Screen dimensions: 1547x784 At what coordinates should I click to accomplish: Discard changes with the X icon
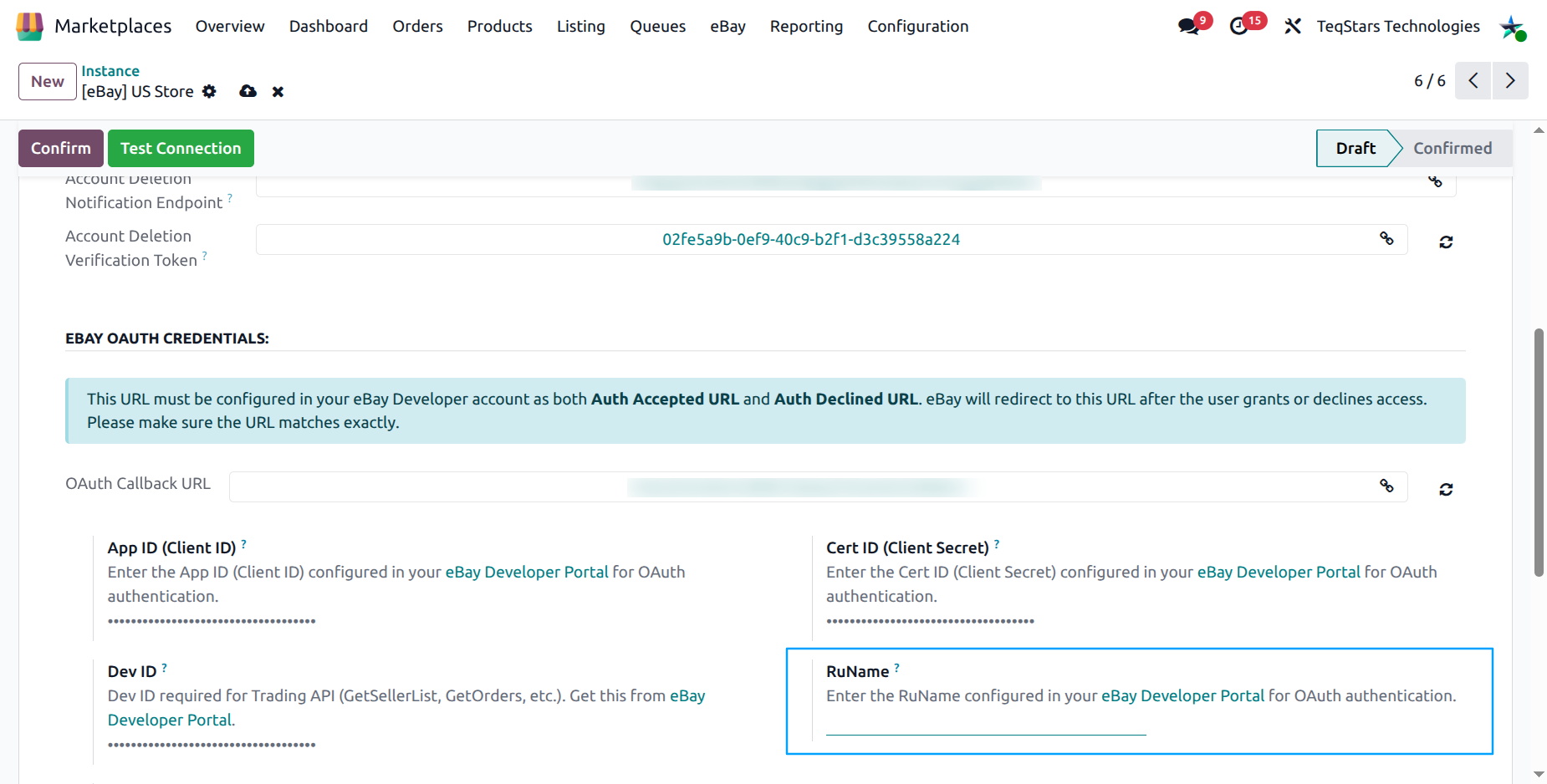(278, 92)
